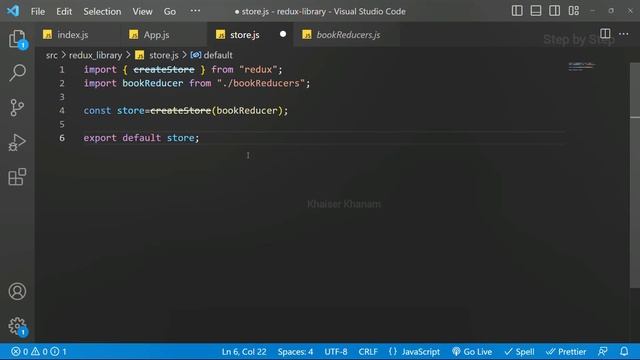Screen dimensions: 640x360
Task: Click the unsaved dot on store.js tab
Action: 283,34
